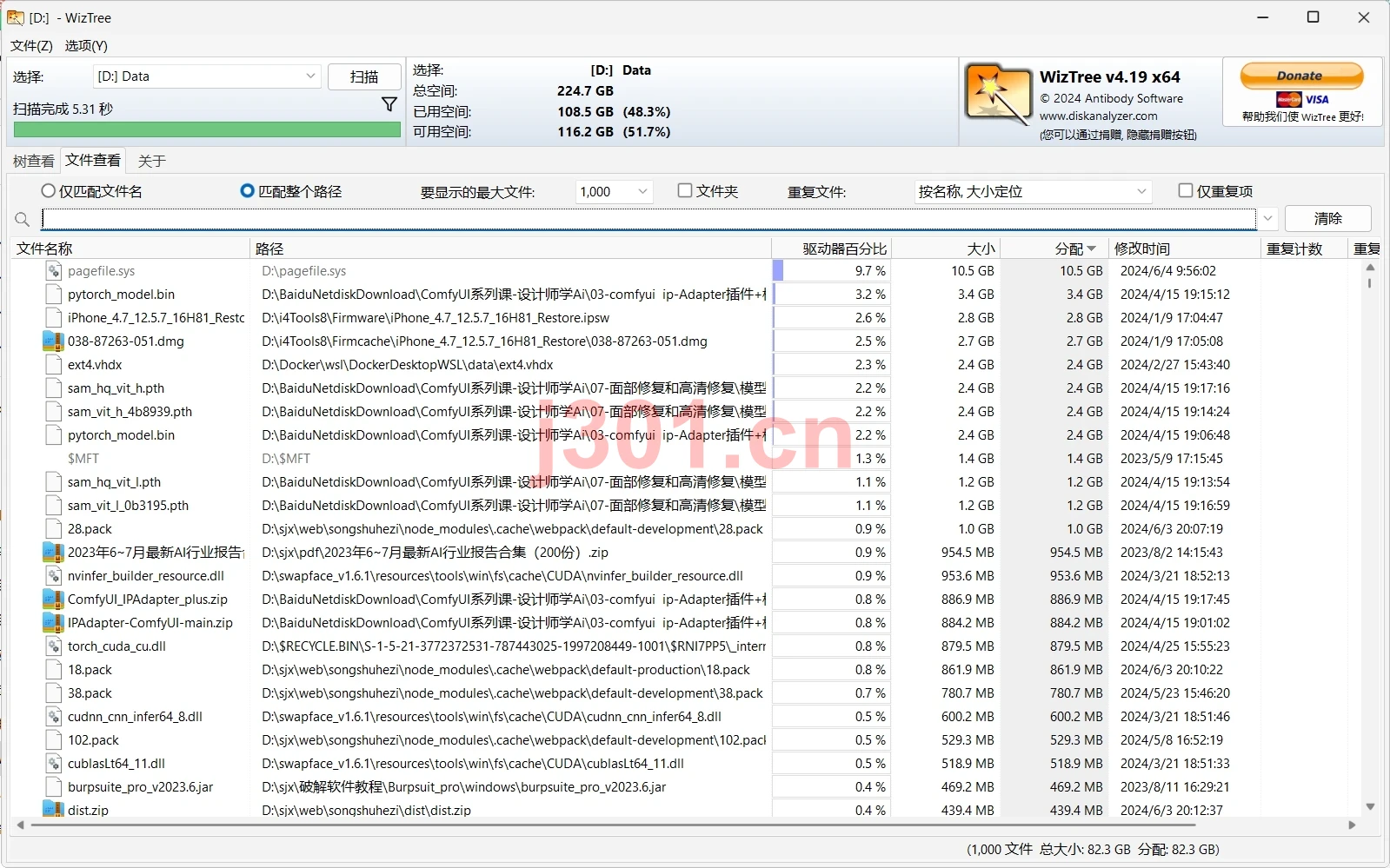Click the sam_vit_h_4b8939.pth file icon

pos(53,412)
